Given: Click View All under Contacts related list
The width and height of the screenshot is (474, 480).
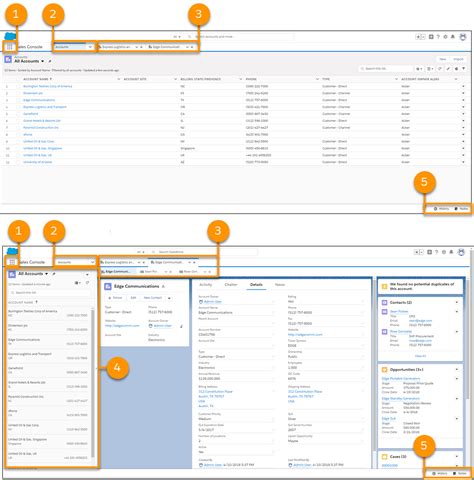Looking at the screenshot, I should [420, 356].
